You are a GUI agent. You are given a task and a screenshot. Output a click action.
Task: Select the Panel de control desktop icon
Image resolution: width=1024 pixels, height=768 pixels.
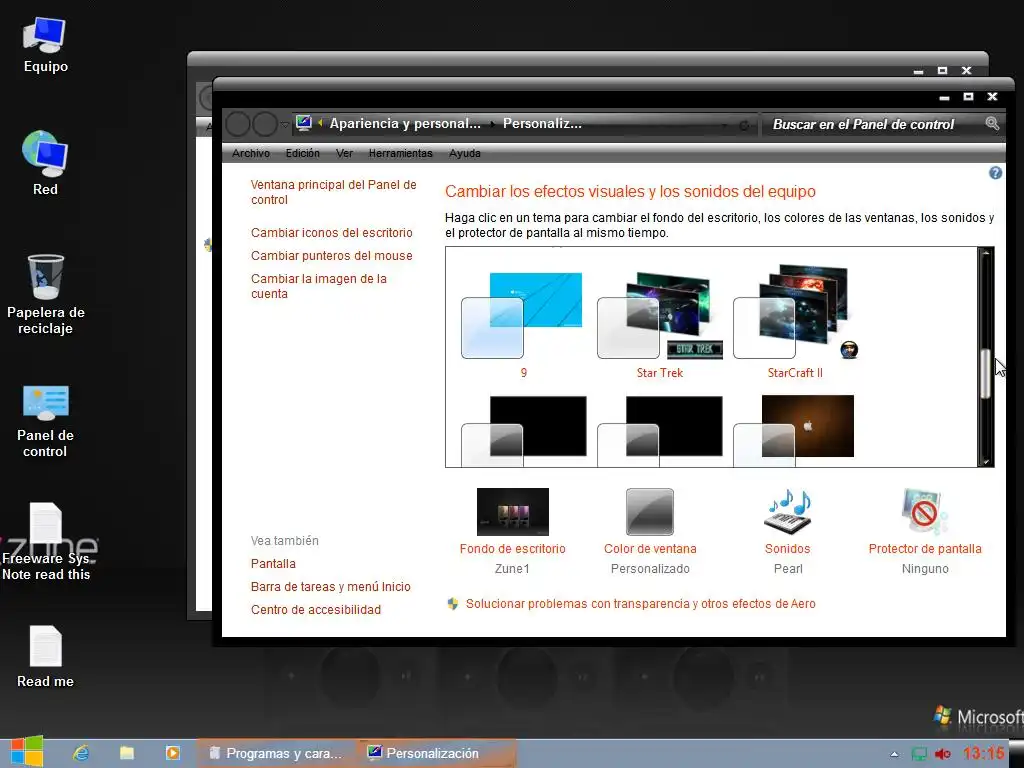(45, 421)
